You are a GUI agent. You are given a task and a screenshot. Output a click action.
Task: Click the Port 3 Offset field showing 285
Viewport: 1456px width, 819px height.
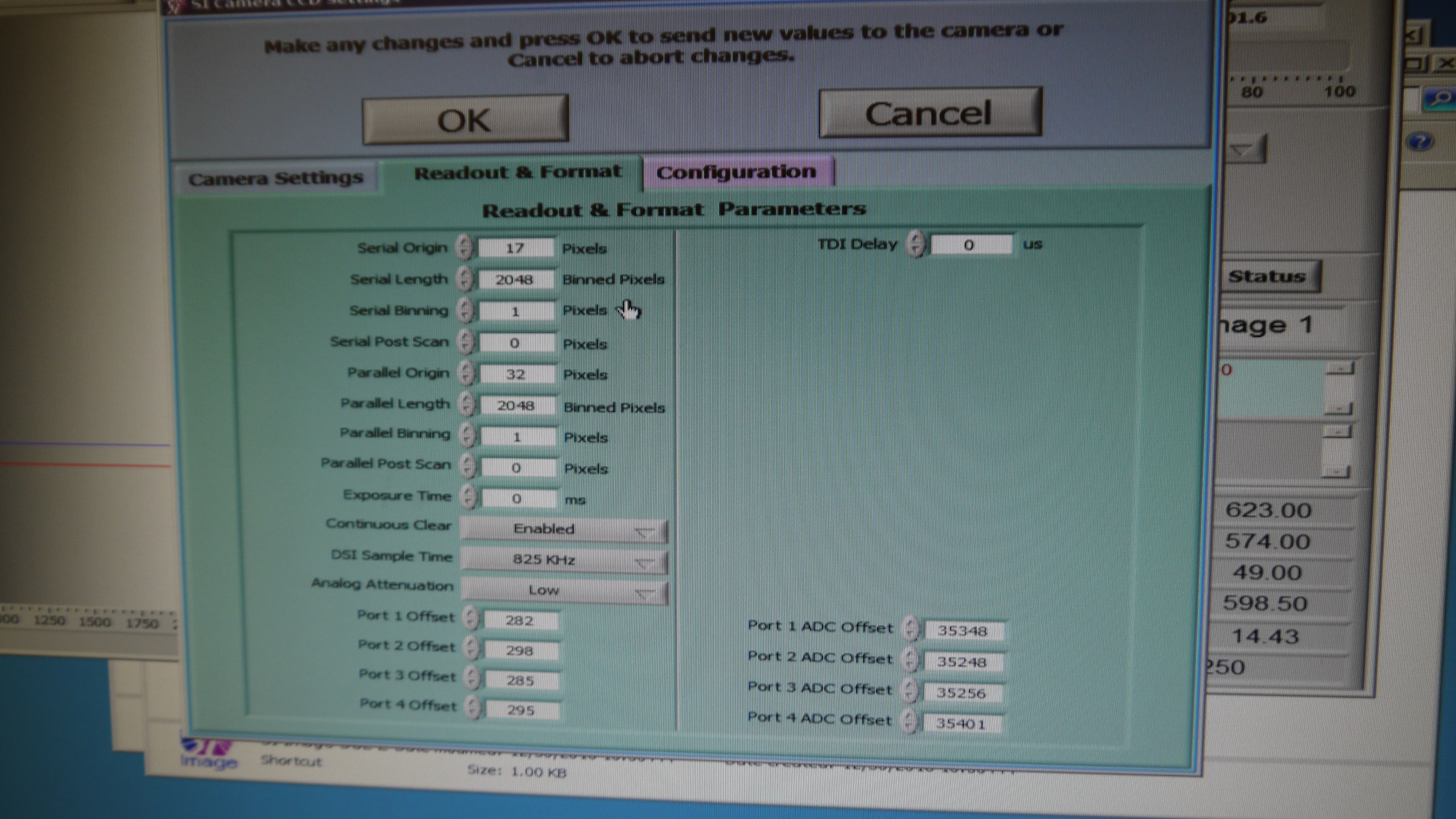point(522,680)
